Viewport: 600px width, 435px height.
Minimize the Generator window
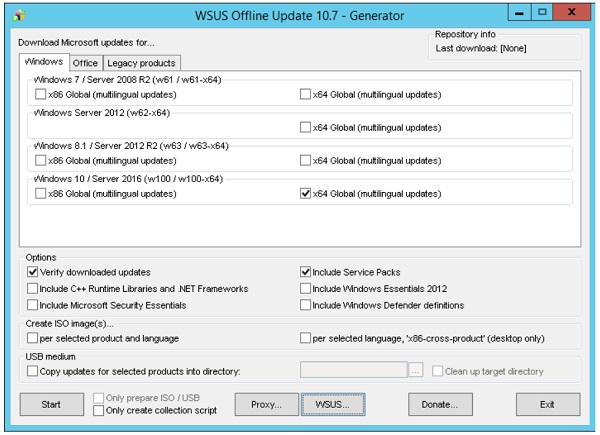click(x=519, y=13)
